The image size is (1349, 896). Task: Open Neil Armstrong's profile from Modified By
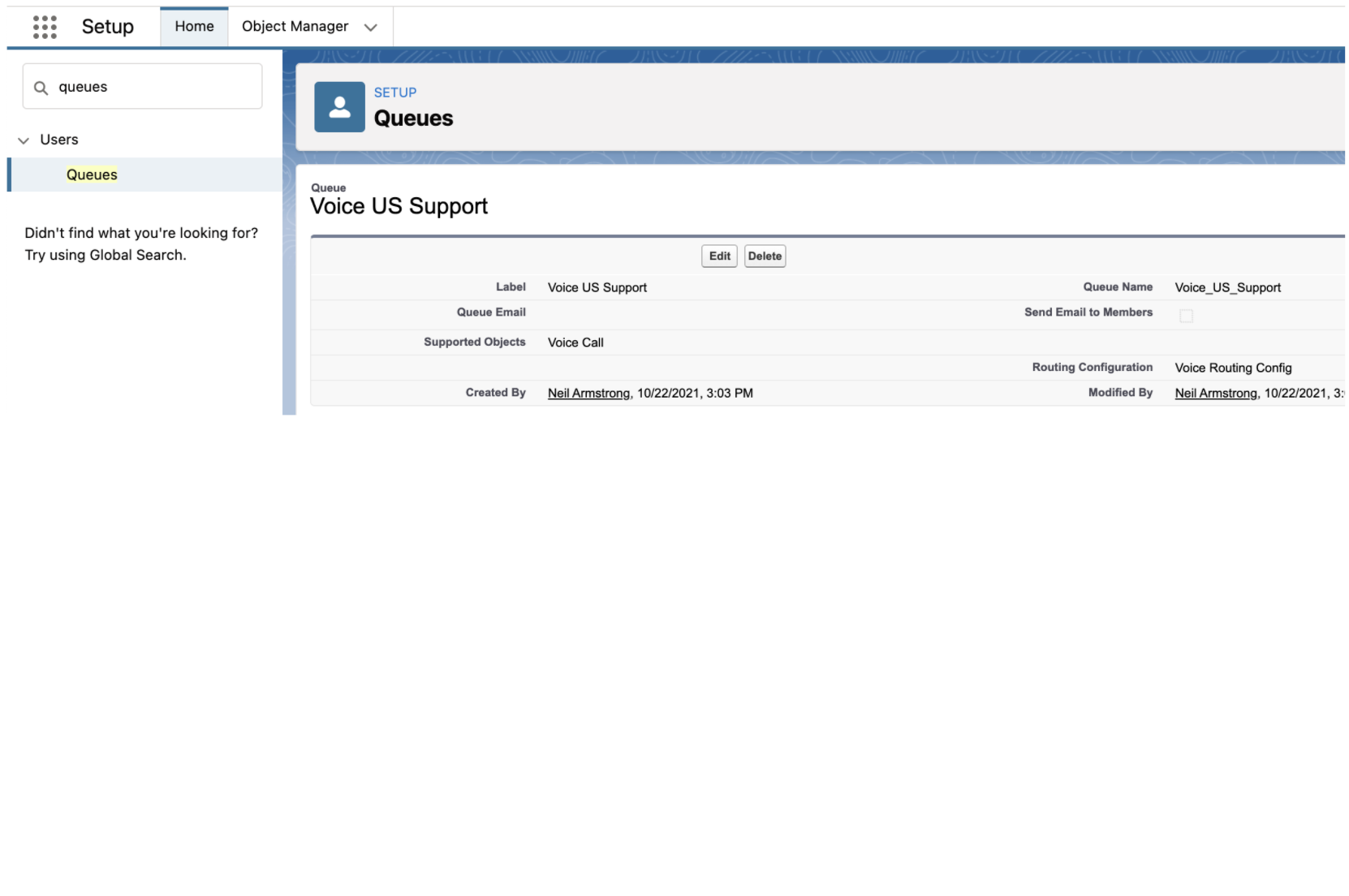pos(1215,393)
